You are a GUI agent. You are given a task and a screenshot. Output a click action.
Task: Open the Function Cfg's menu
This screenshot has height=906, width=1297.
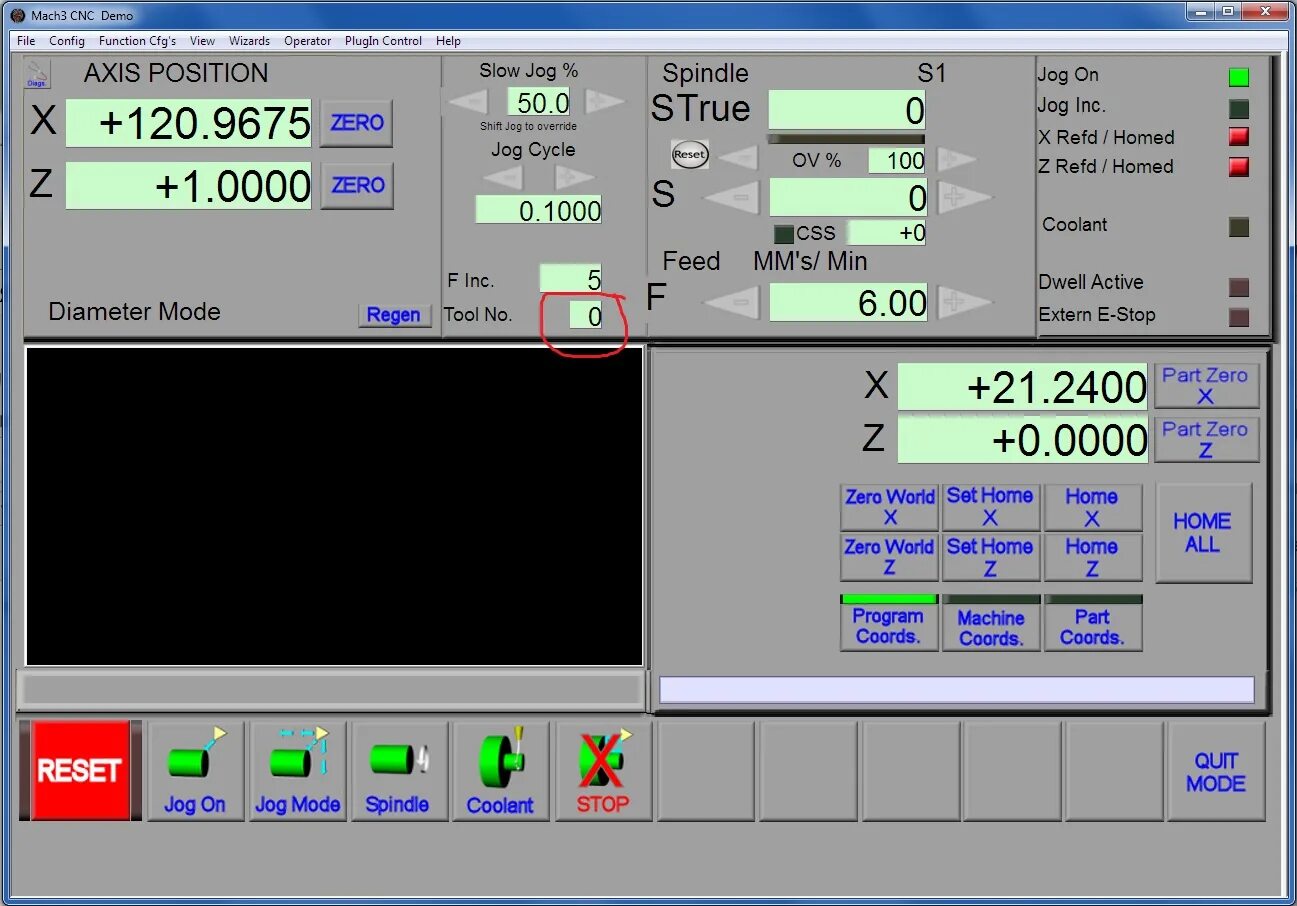137,41
